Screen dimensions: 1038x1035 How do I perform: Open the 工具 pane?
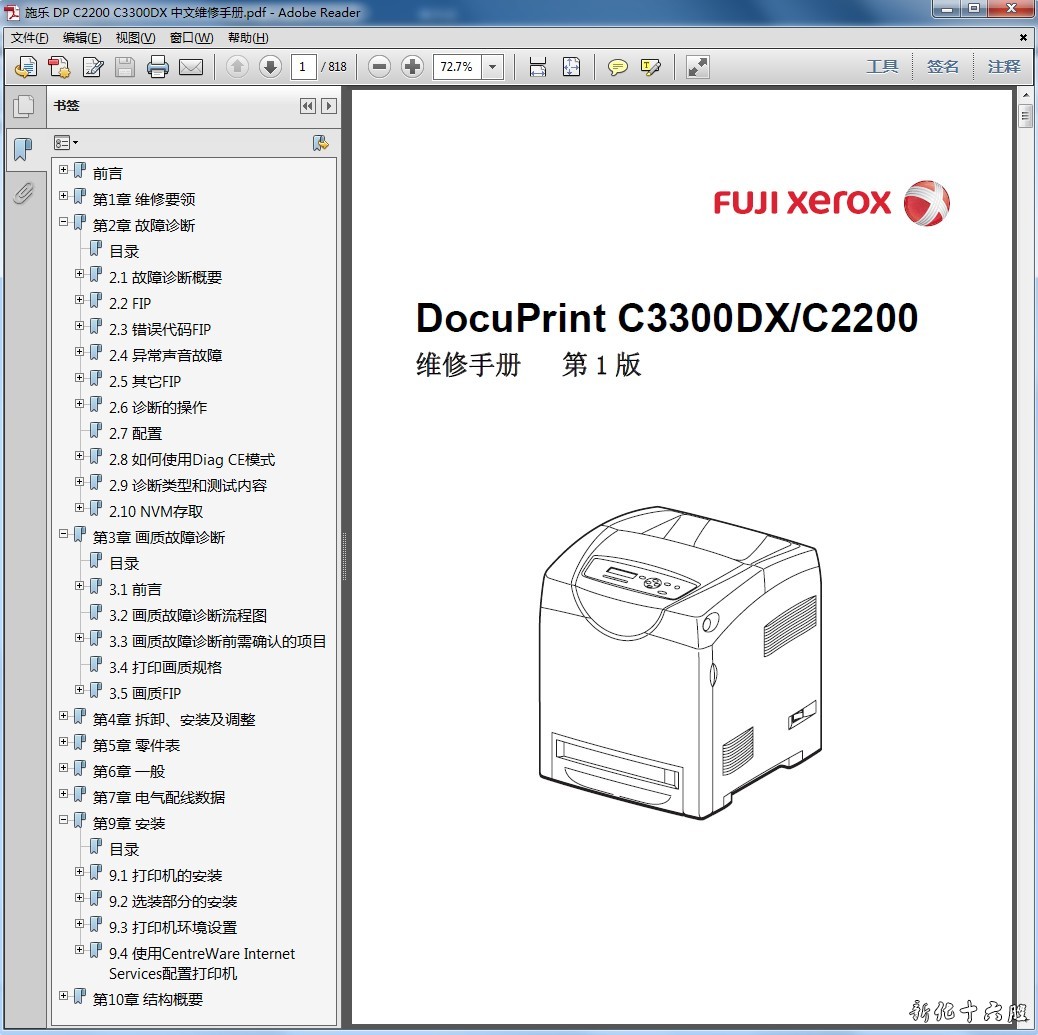pyautogui.click(x=882, y=67)
